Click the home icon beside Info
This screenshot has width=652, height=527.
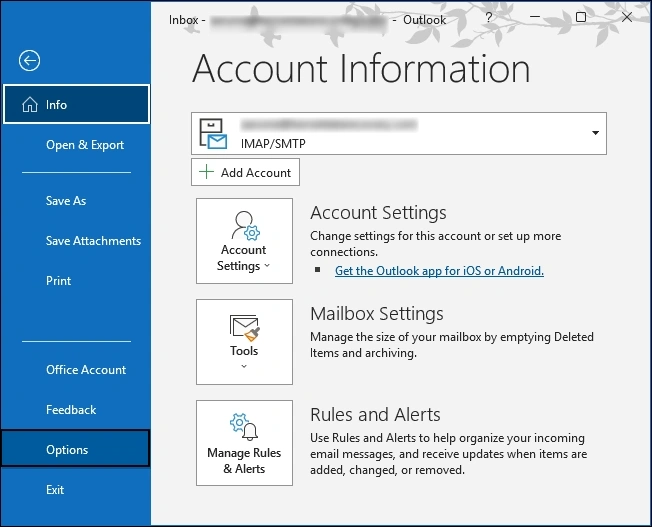pos(30,104)
